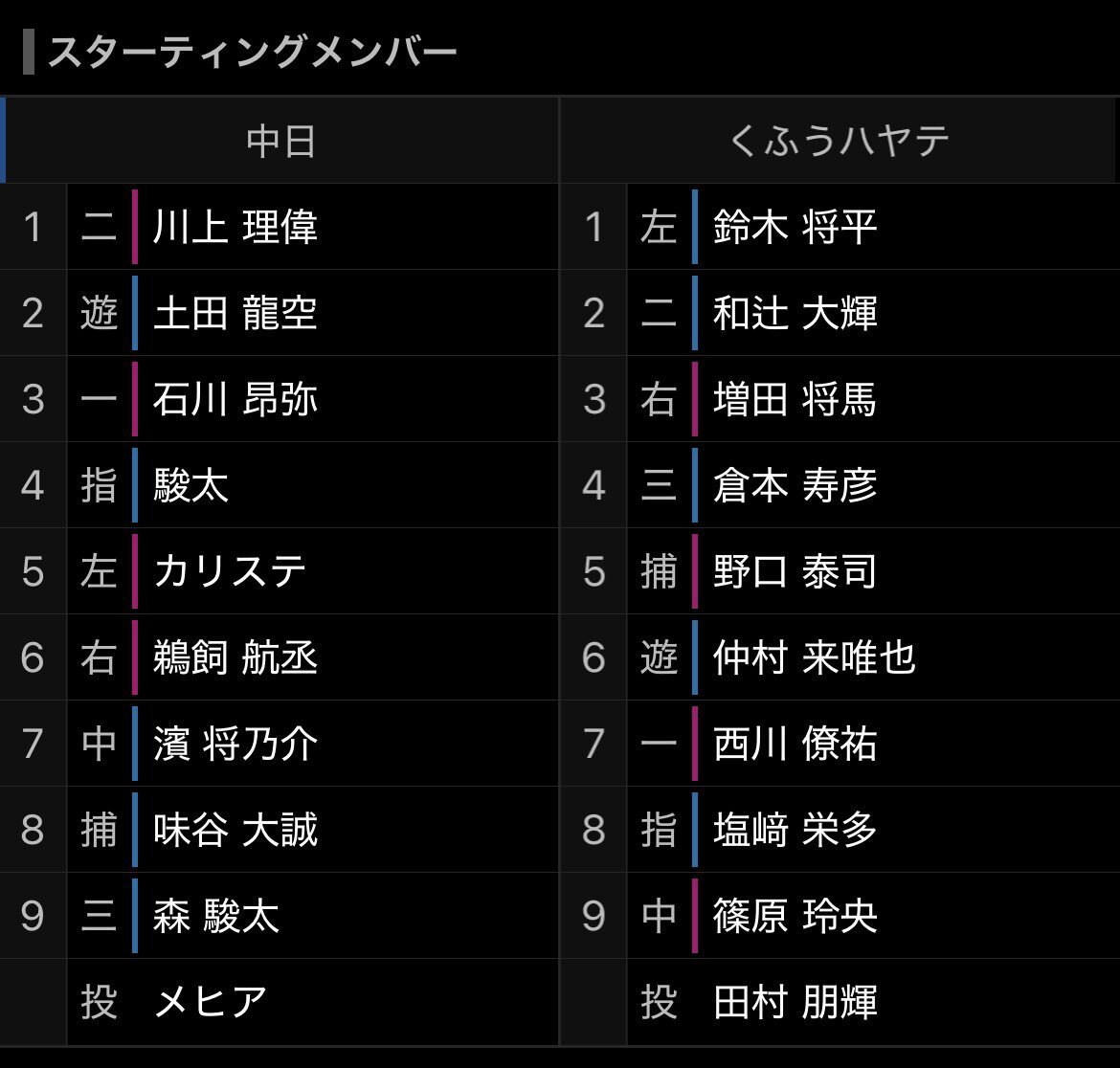The image size is (1120, 1068).
Task: Select catcher 野口 泰司
Action: coord(795,571)
